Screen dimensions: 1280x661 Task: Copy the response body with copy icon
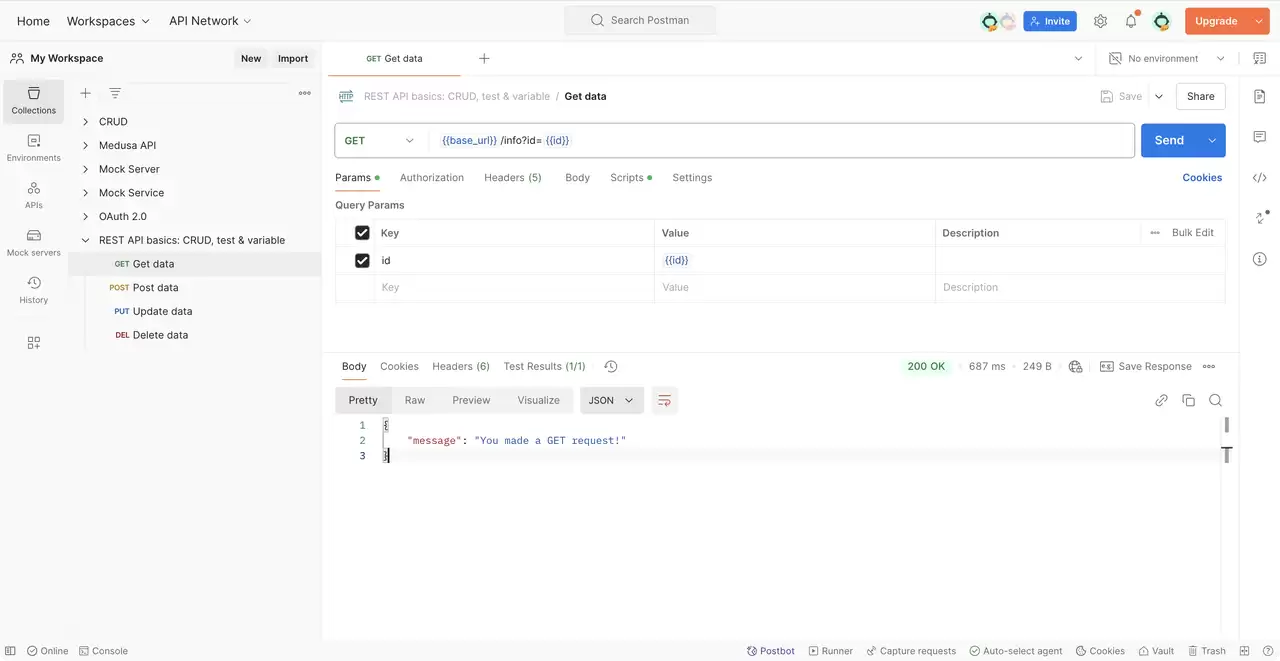click(x=1188, y=400)
